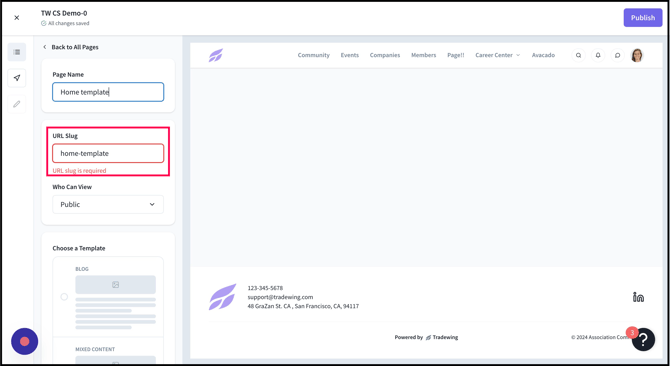Open the Who Can View Public dropdown
This screenshot has height=366, width=670.
click(108, 205)
